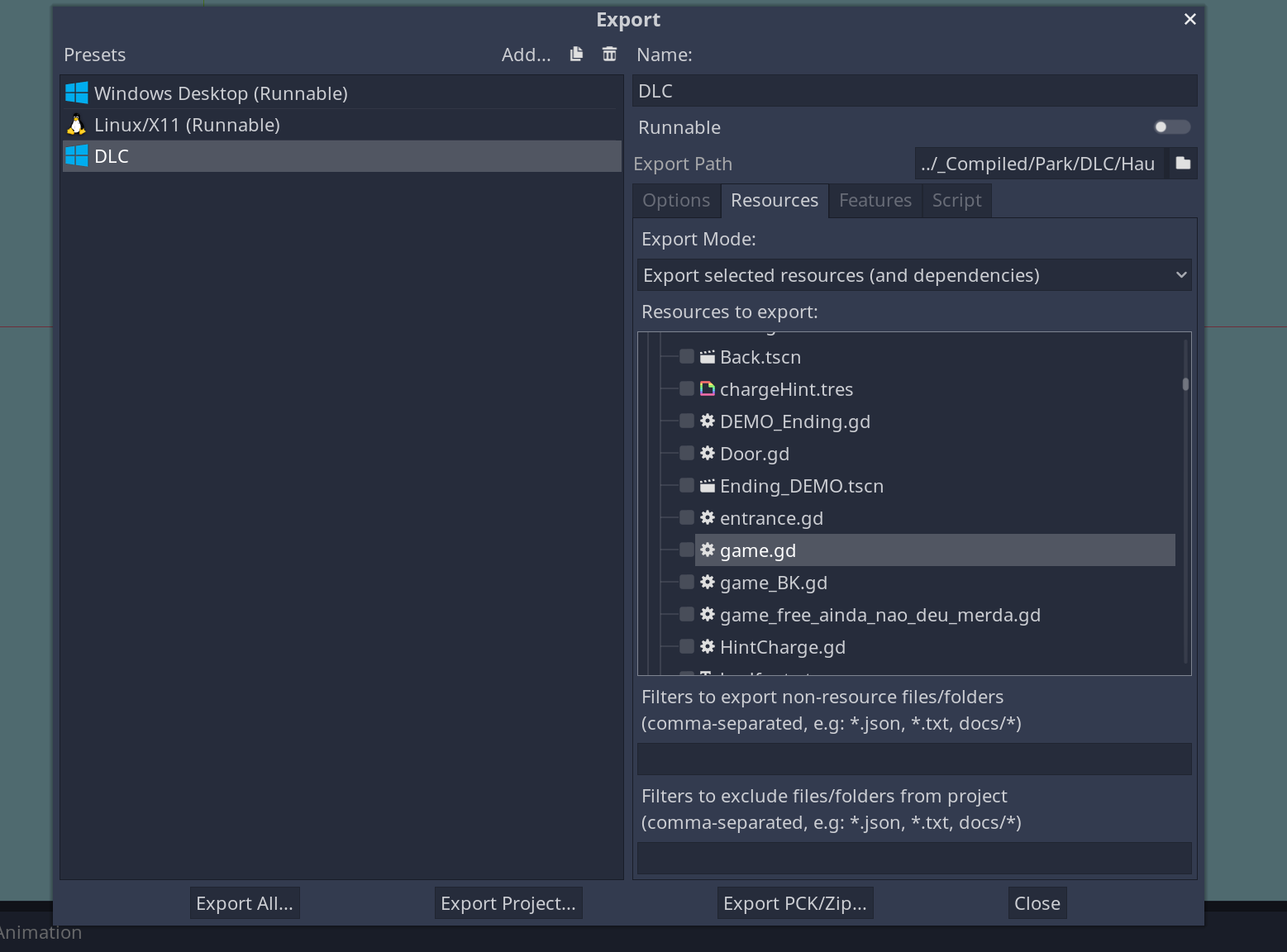
Task: Open the Export Mode dropdown
Action: point(913,275)
